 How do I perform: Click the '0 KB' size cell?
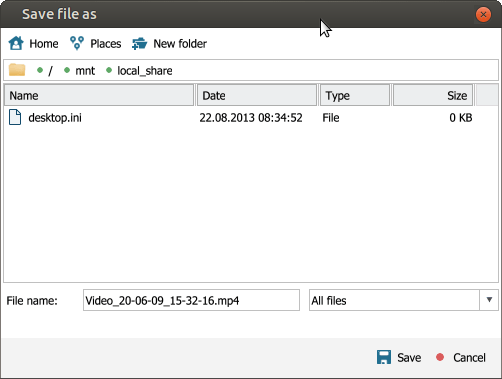[461, 117]
